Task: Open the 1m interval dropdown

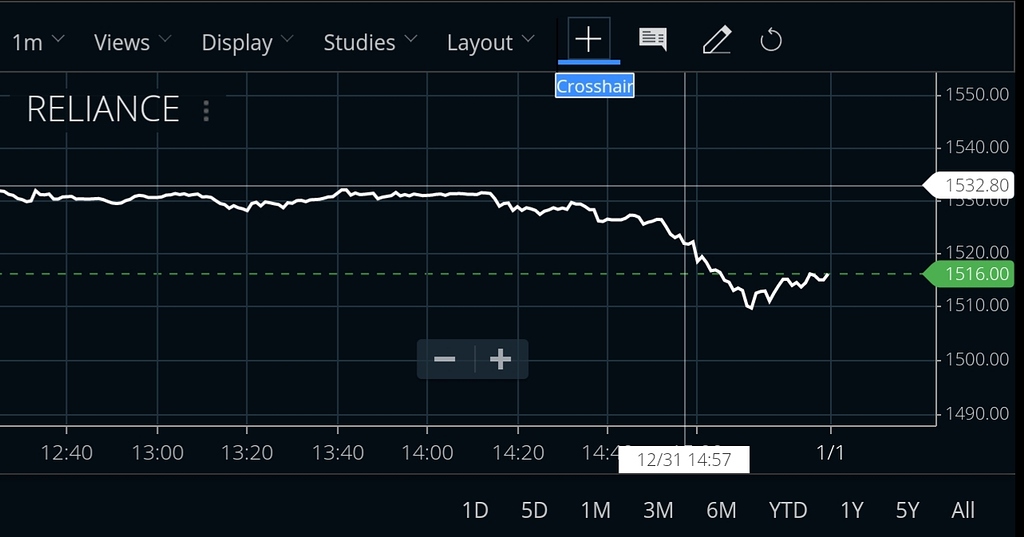Action: tap(38, 42)
